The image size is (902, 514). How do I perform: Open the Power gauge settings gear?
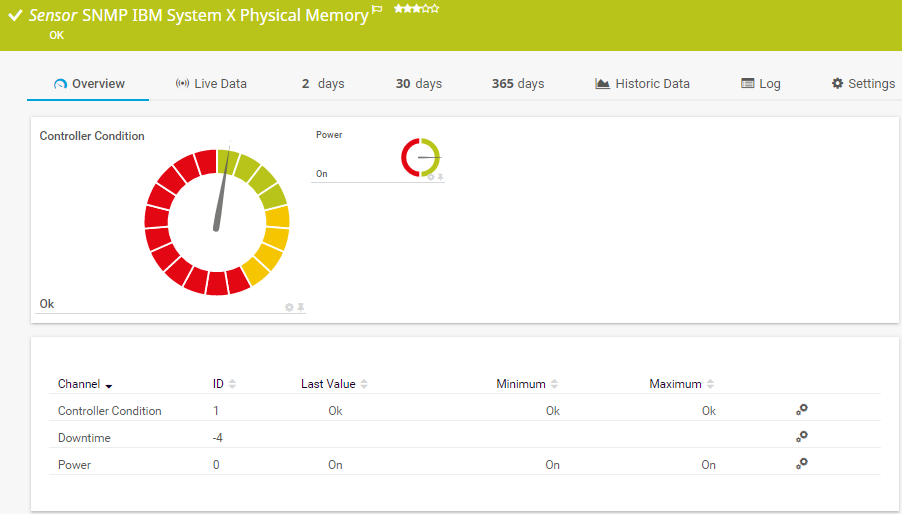pyautogui.click(x=431, y=177)
